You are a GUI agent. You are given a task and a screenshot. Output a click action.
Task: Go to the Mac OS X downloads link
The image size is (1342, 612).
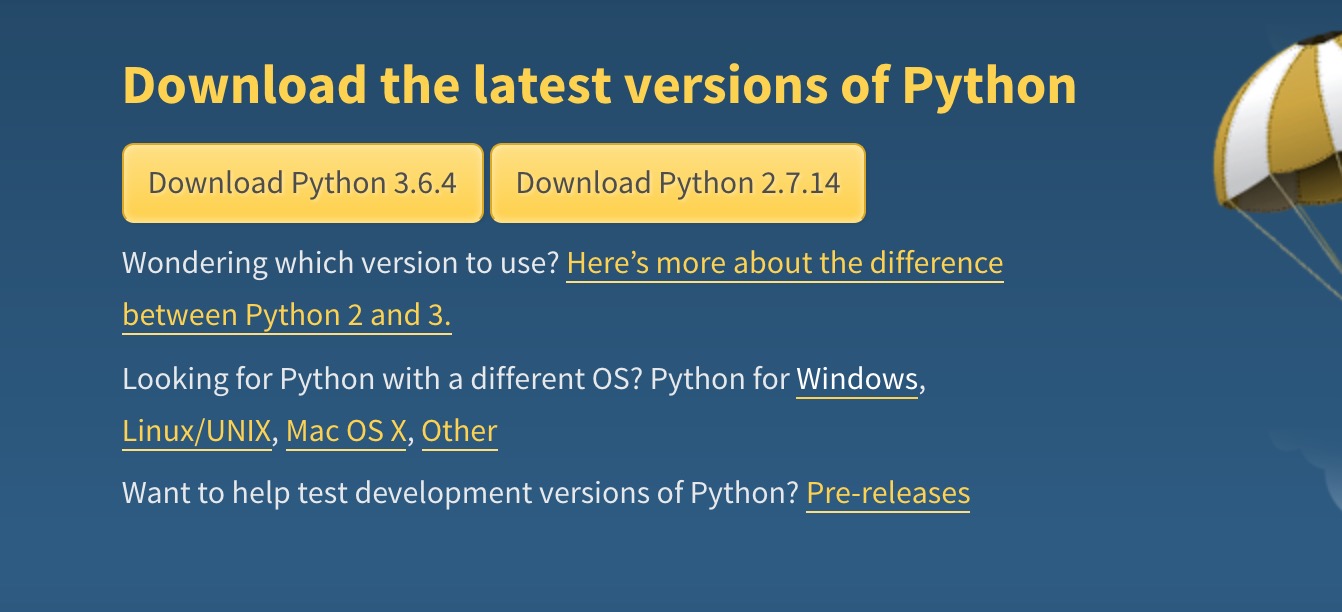346,432
